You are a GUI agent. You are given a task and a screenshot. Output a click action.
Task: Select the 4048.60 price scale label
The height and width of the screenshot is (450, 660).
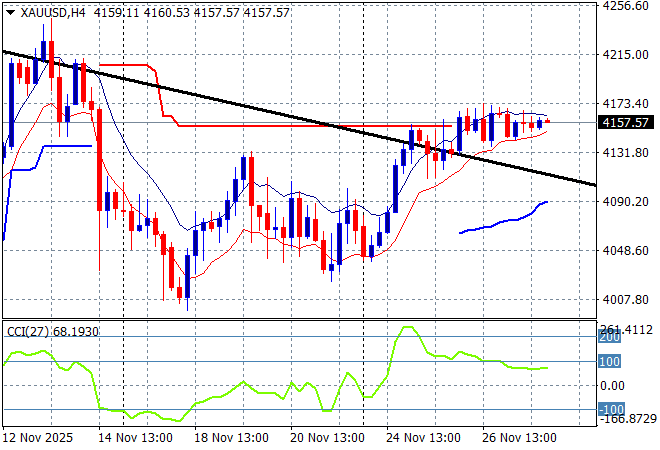[x=625, y=250]
